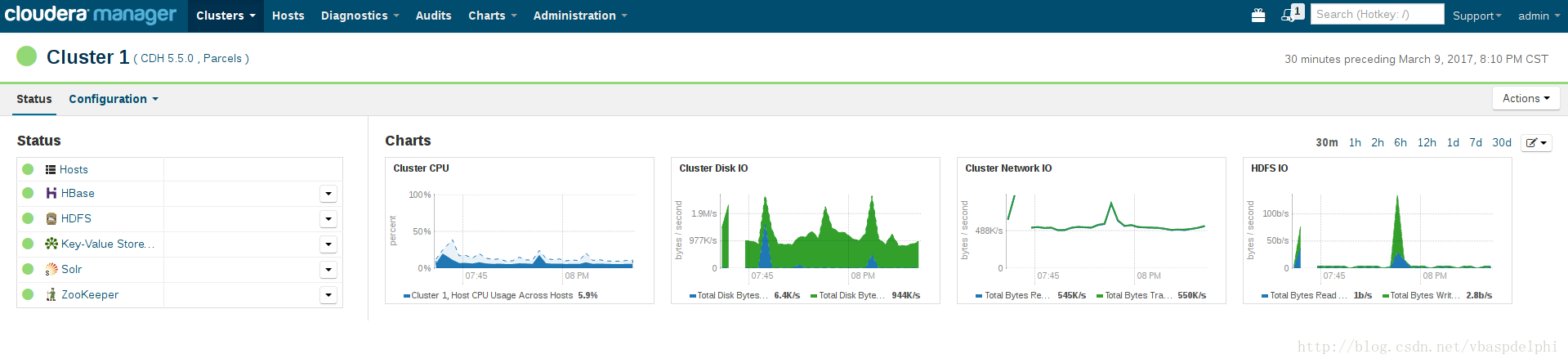Click the Total Disk Bytes Read legend swatch

click(693, 296)
